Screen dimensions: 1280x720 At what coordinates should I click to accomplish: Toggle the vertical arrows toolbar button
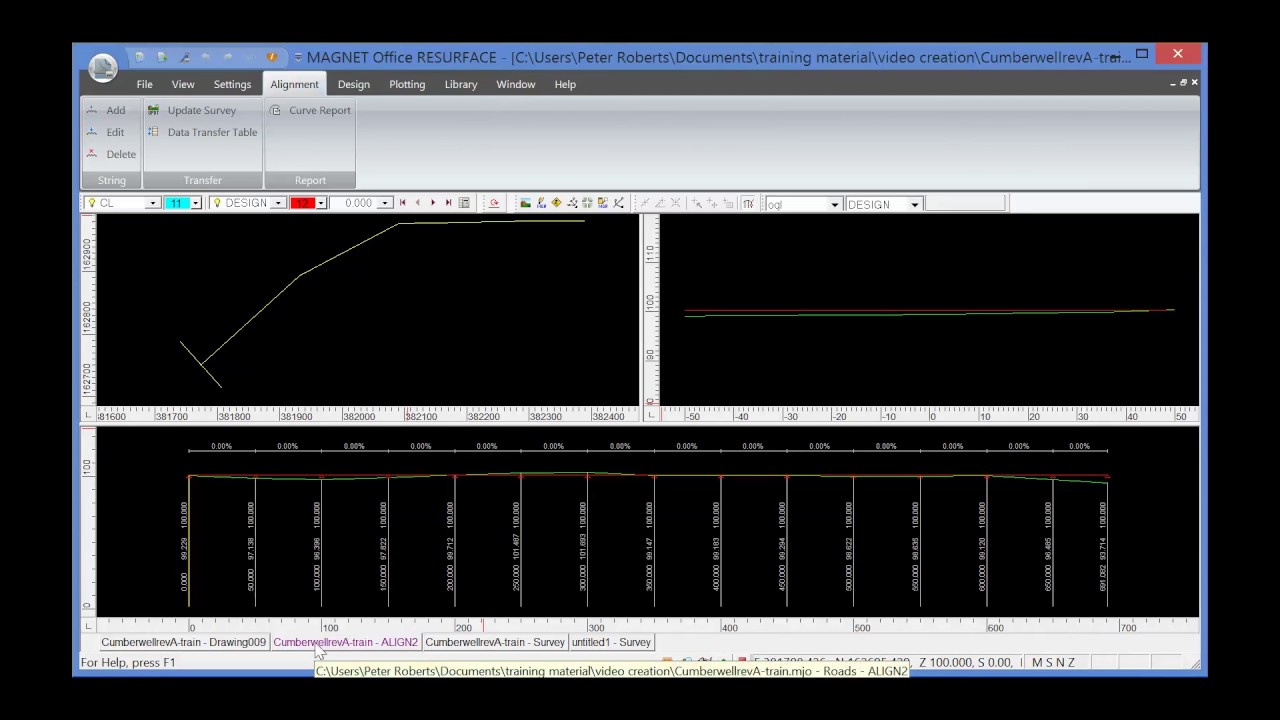tap(748, 203)
